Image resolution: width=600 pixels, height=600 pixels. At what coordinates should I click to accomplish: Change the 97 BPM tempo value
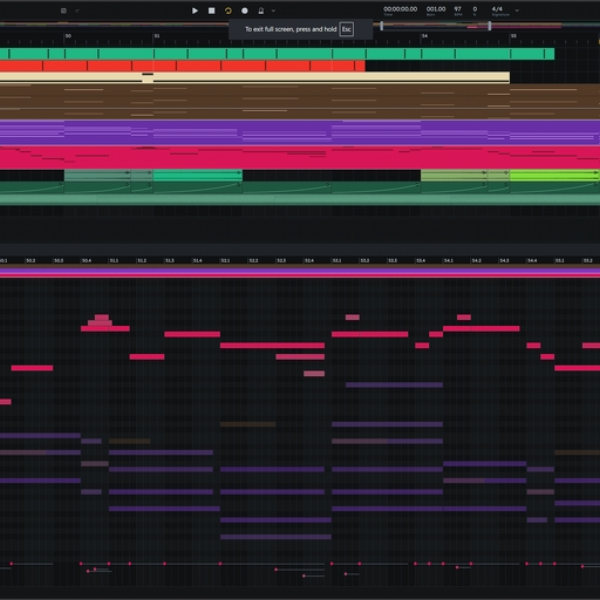[458, 9]
